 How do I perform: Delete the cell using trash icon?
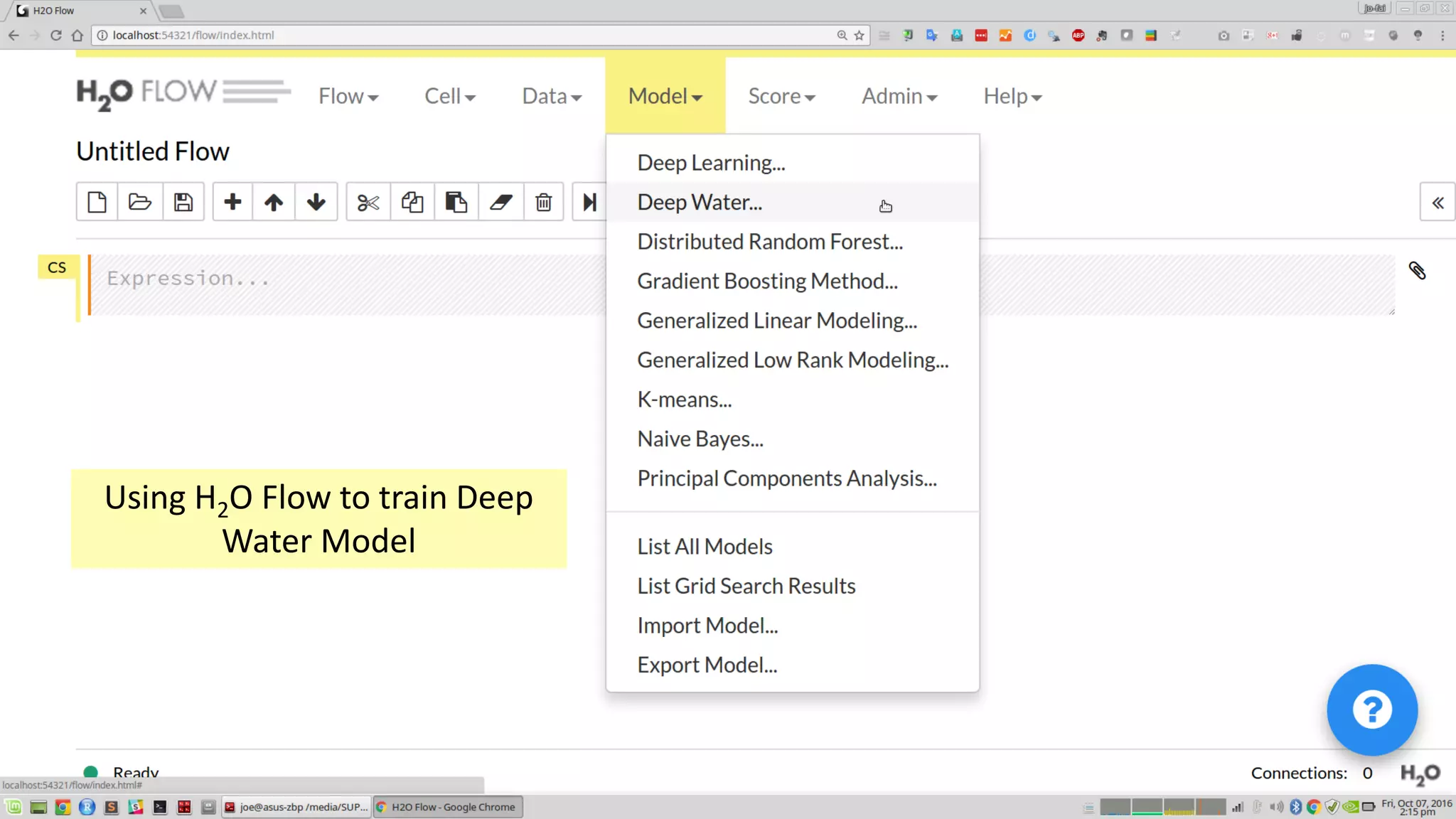tap(544, 203)
